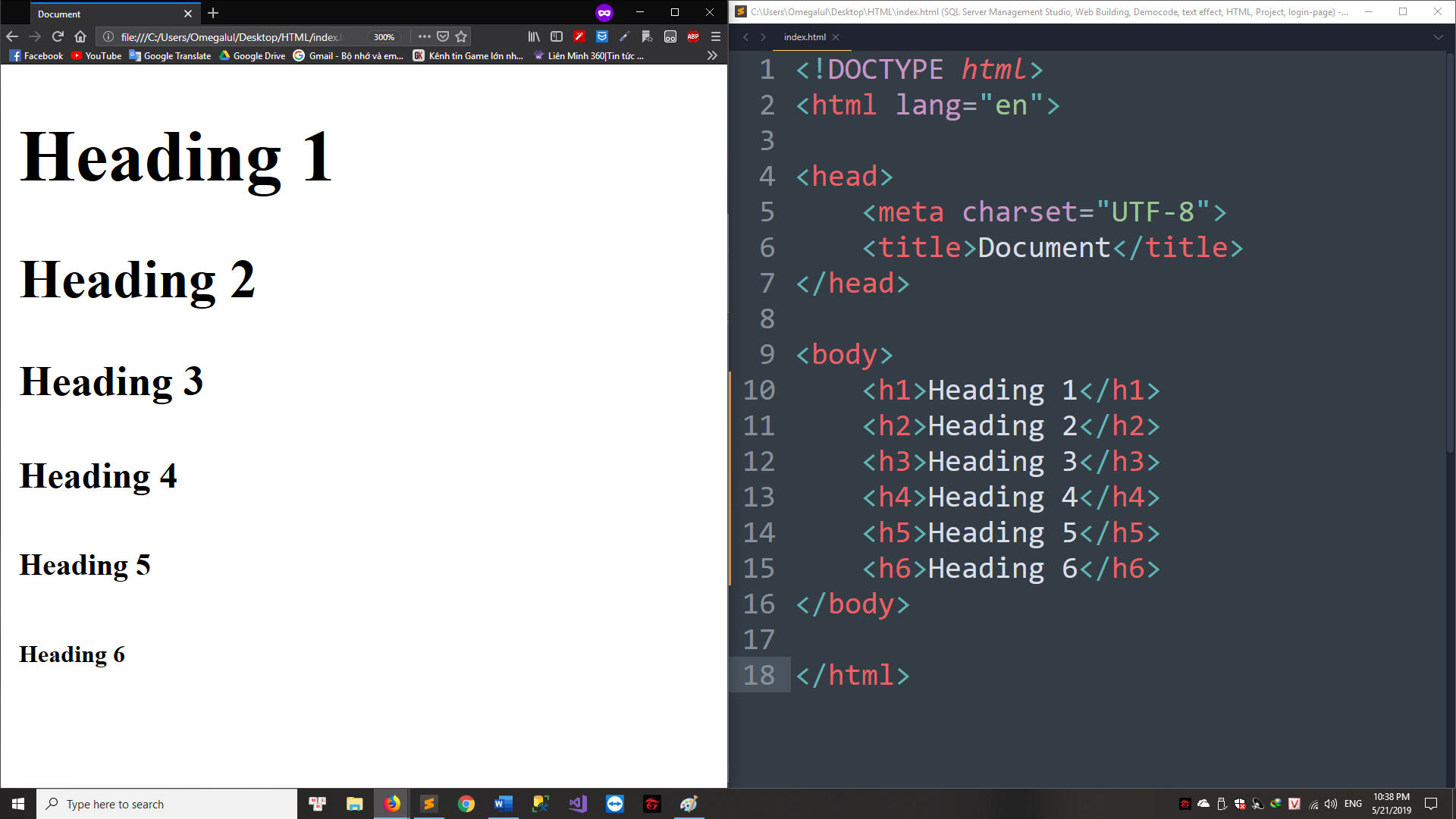Viewport: 1456px width, 819px height.
Task: Expand the hidden bookmarks overflow chevron
Action: coord(711,55)
